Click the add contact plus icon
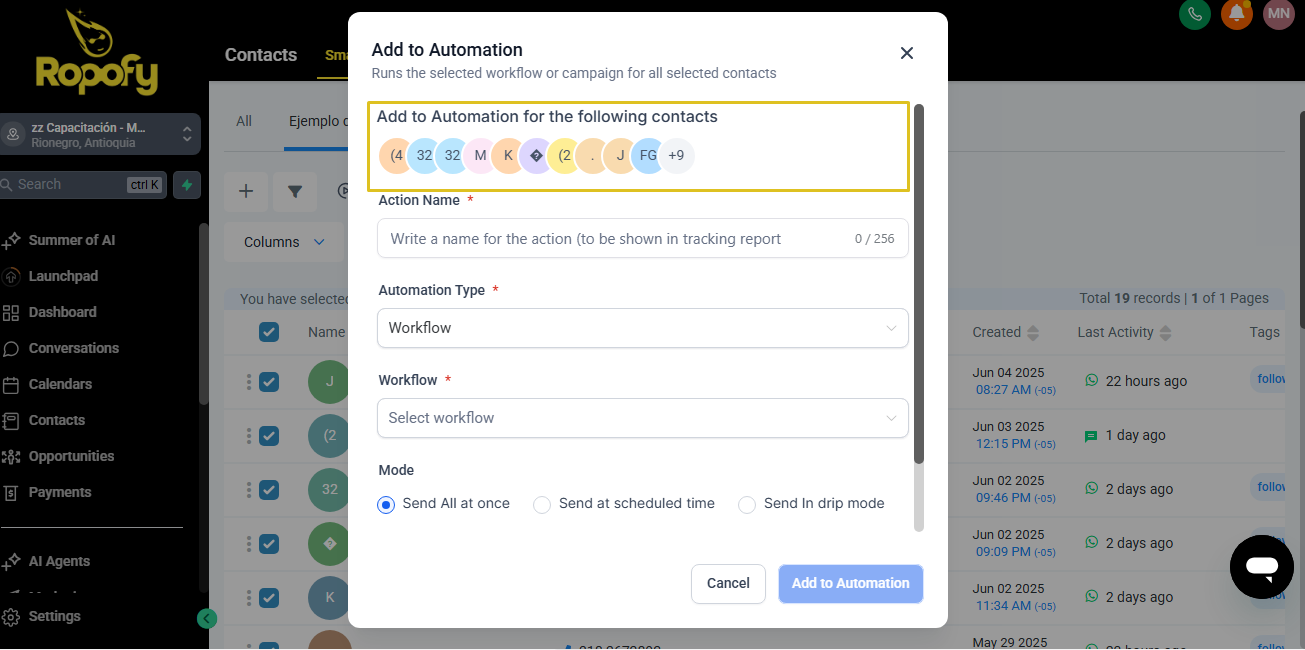Screen dimensions: 1305x650 246,191
